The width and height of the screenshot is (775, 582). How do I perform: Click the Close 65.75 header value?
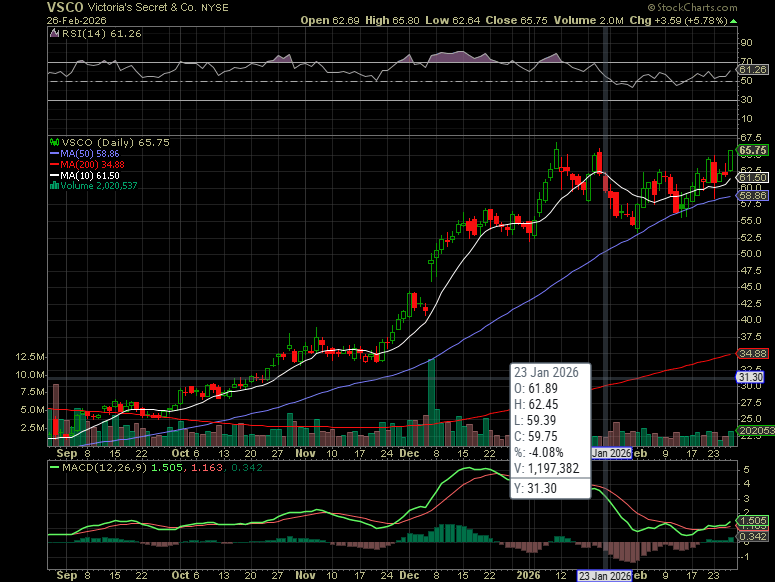click(x=517, y=21)
